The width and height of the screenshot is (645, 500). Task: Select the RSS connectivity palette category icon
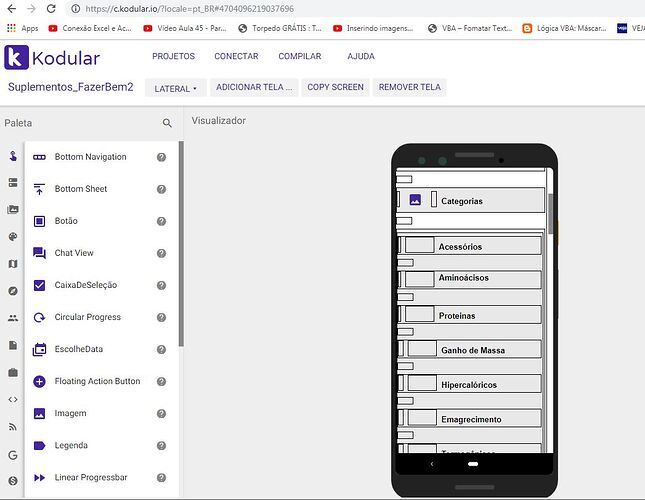(13, 427)
